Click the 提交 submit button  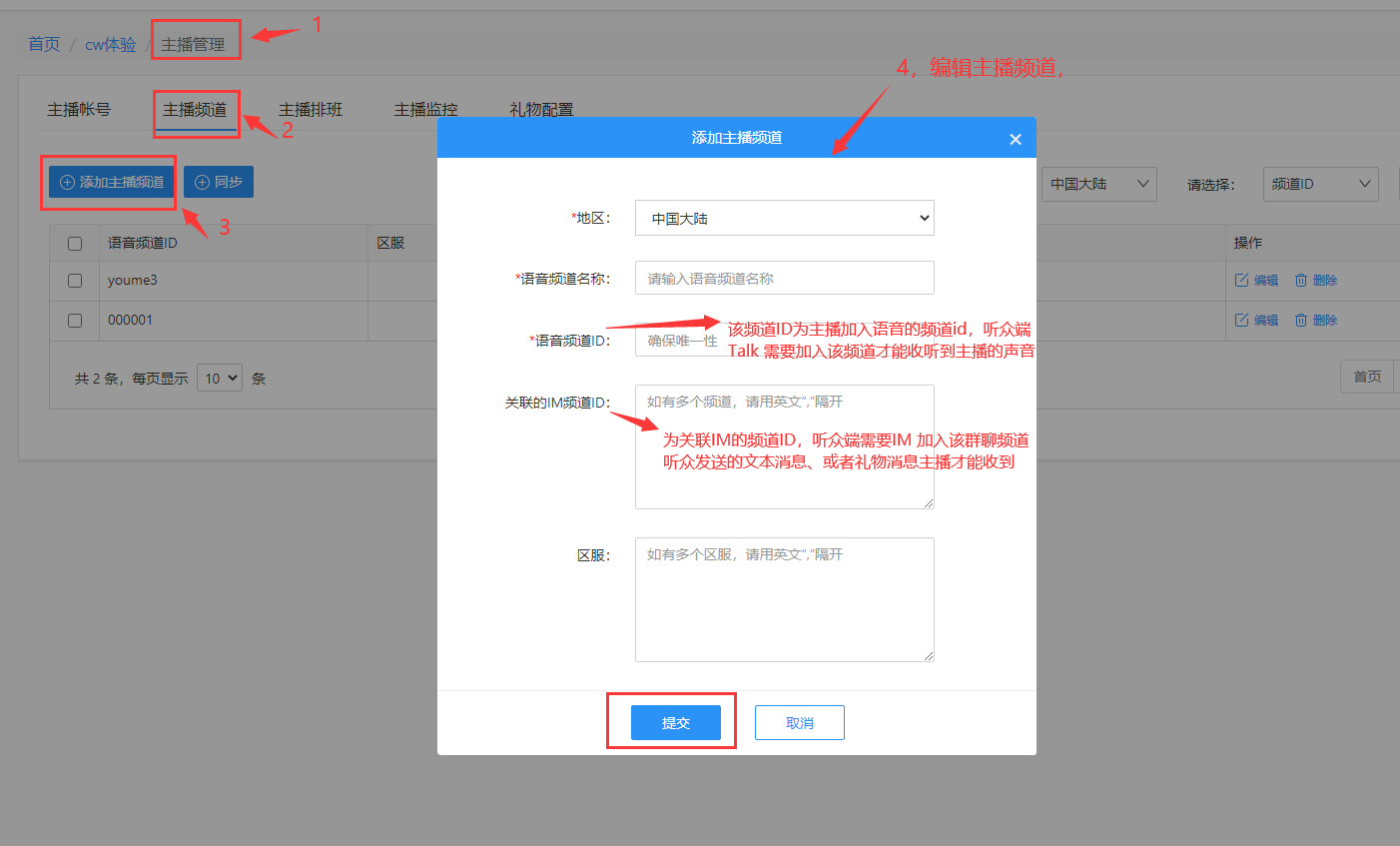point(676,723)
